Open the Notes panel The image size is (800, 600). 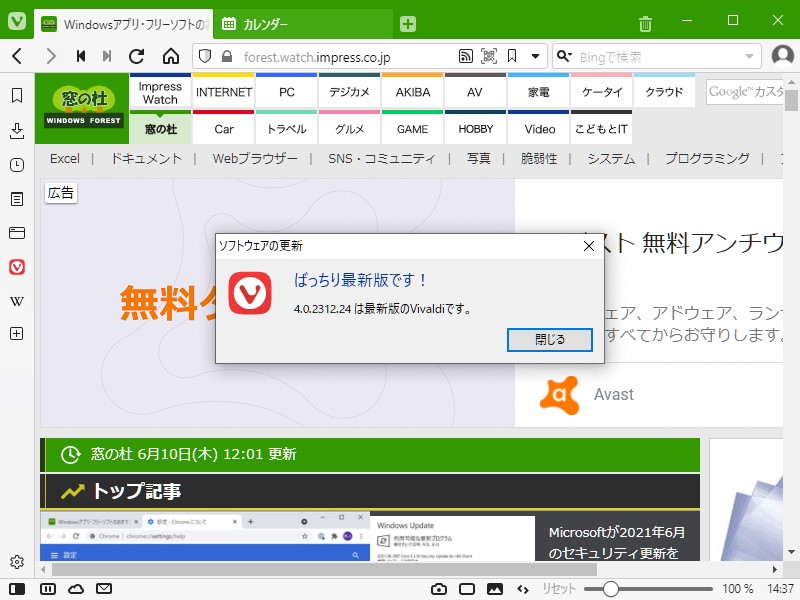(x=15, y=198)
